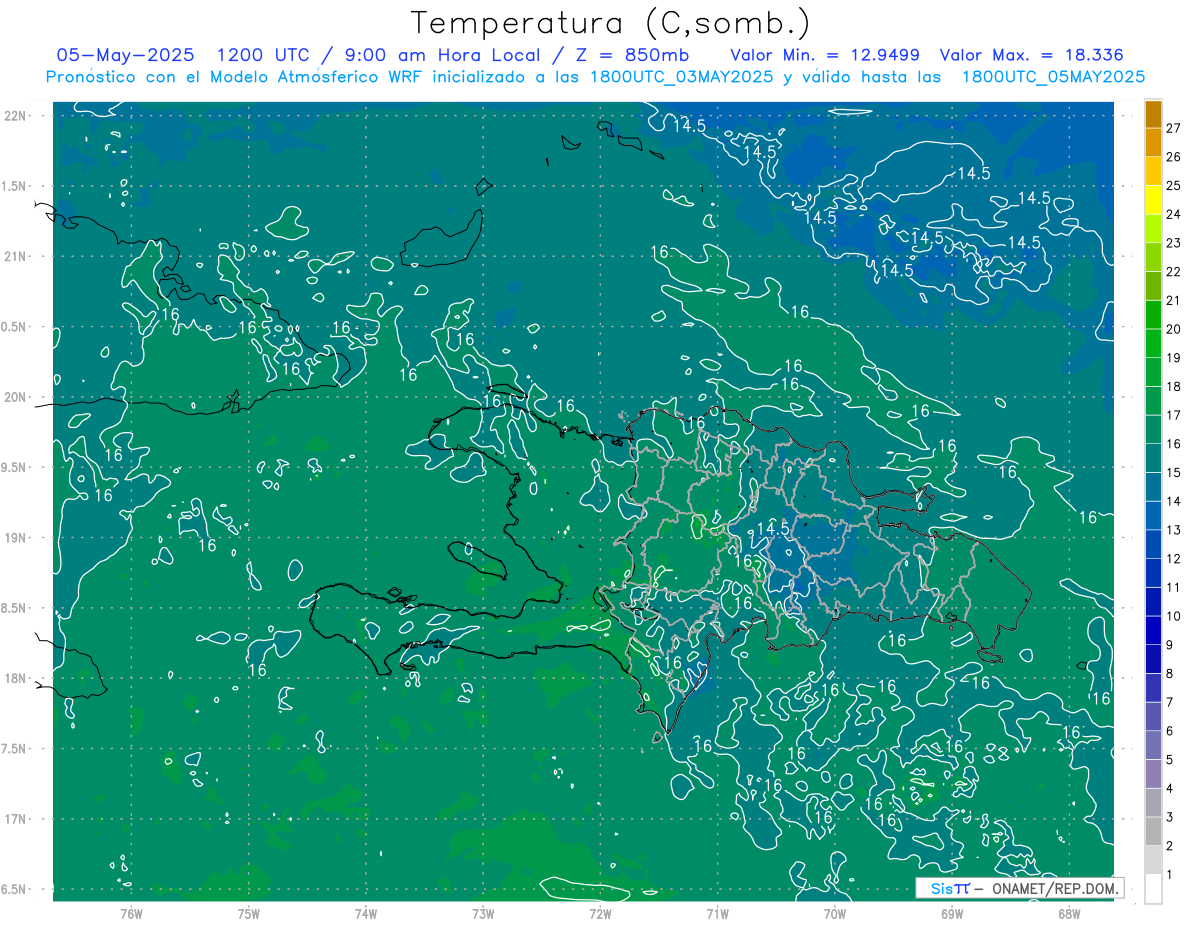
Task: Click the 71W longitude axis label
Action: pos(717,914)
